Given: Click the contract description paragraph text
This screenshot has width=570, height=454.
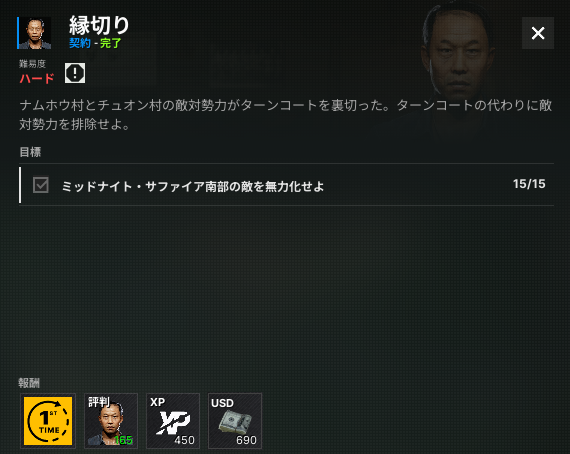Looking at the screenshot, I should tap(286, 114).
